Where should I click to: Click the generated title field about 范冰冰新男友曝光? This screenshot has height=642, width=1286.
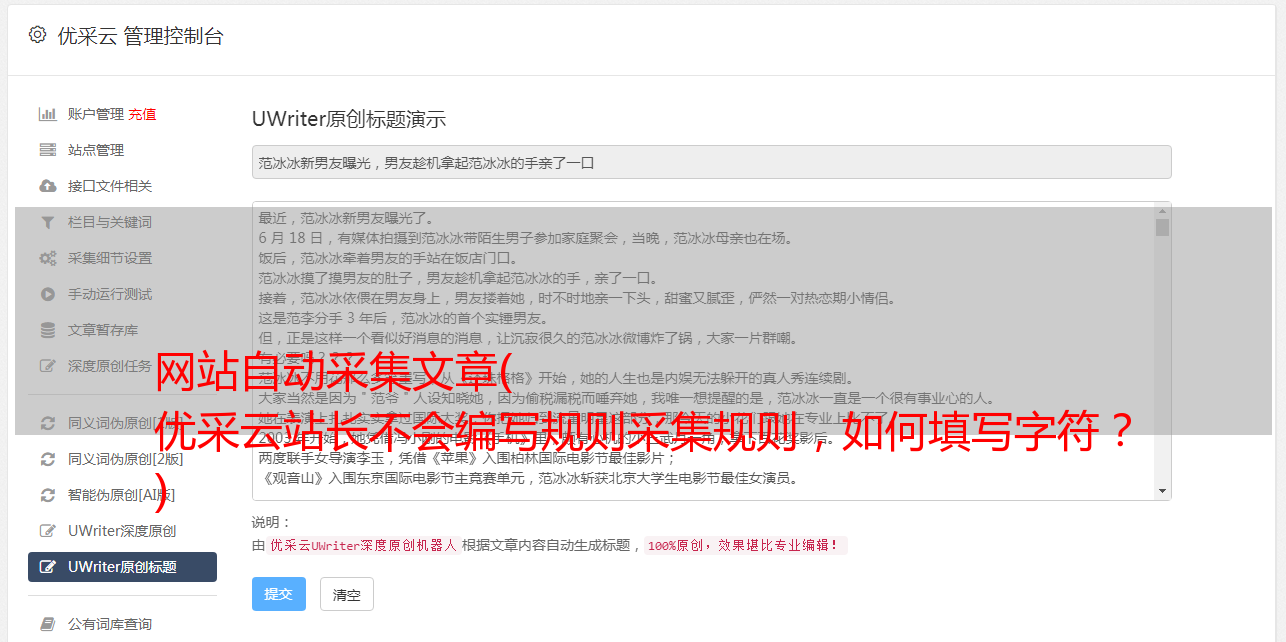pyautogui.click(x=711, y=162)
